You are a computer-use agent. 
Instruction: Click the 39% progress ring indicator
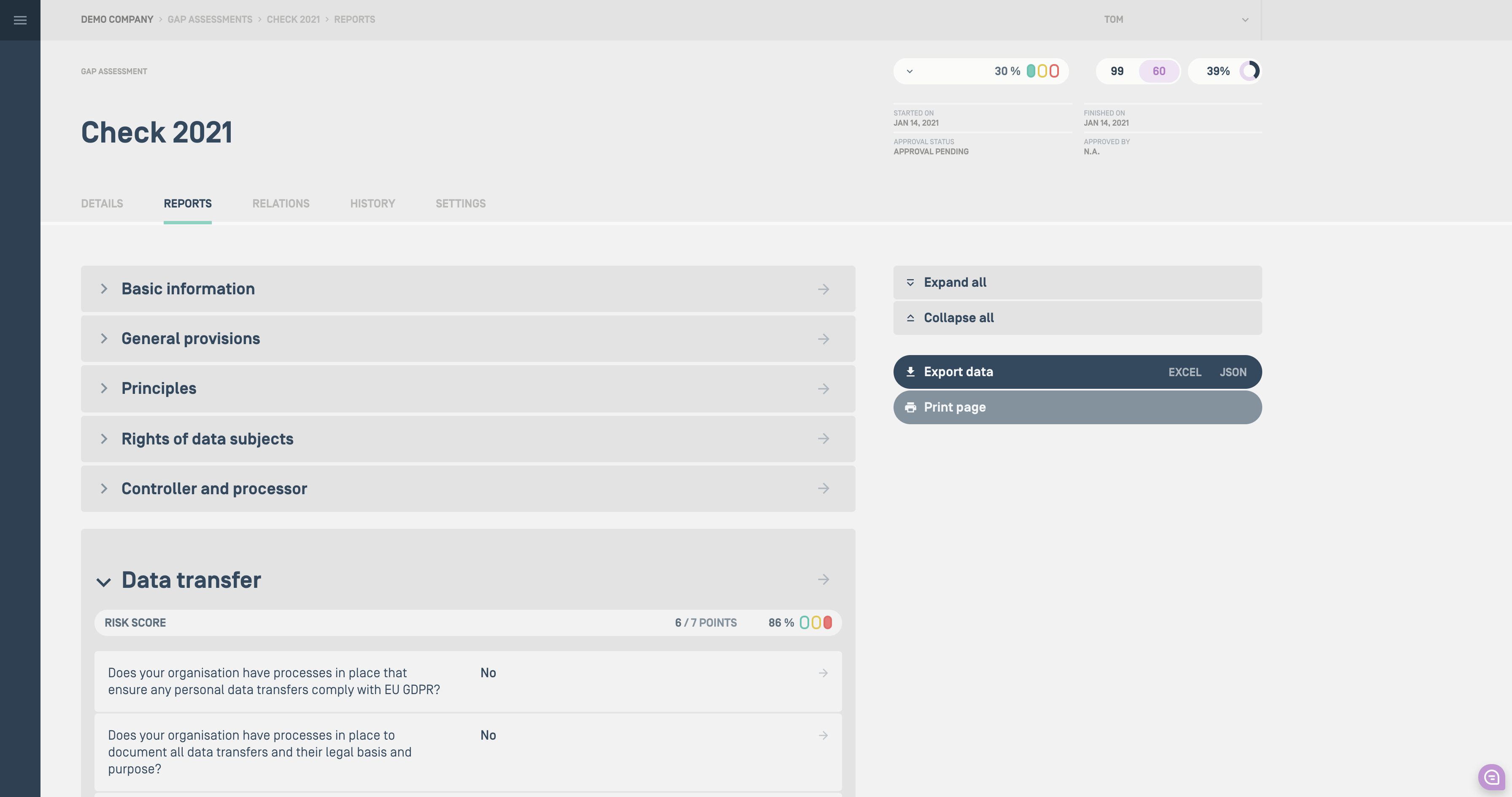(x=1249, y=71)
